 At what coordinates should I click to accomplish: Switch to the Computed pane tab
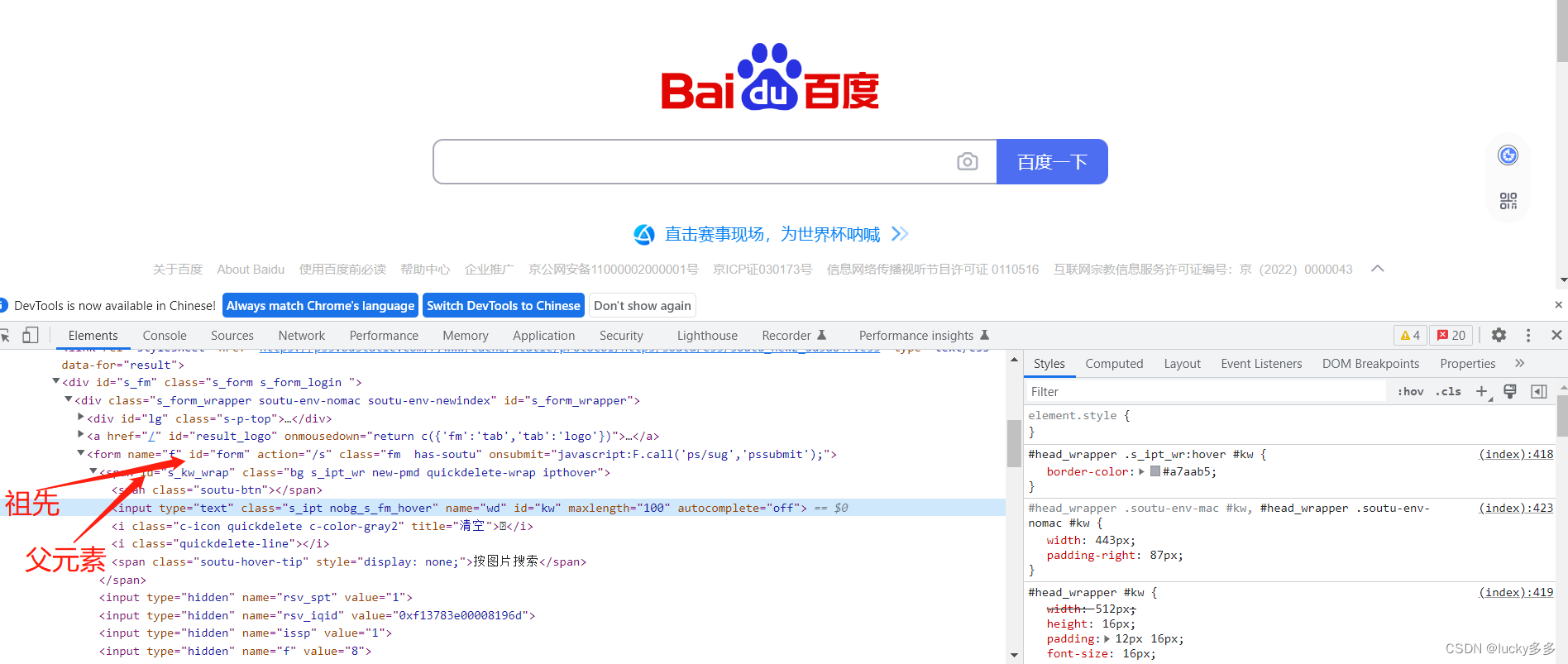pos(1114,363)
